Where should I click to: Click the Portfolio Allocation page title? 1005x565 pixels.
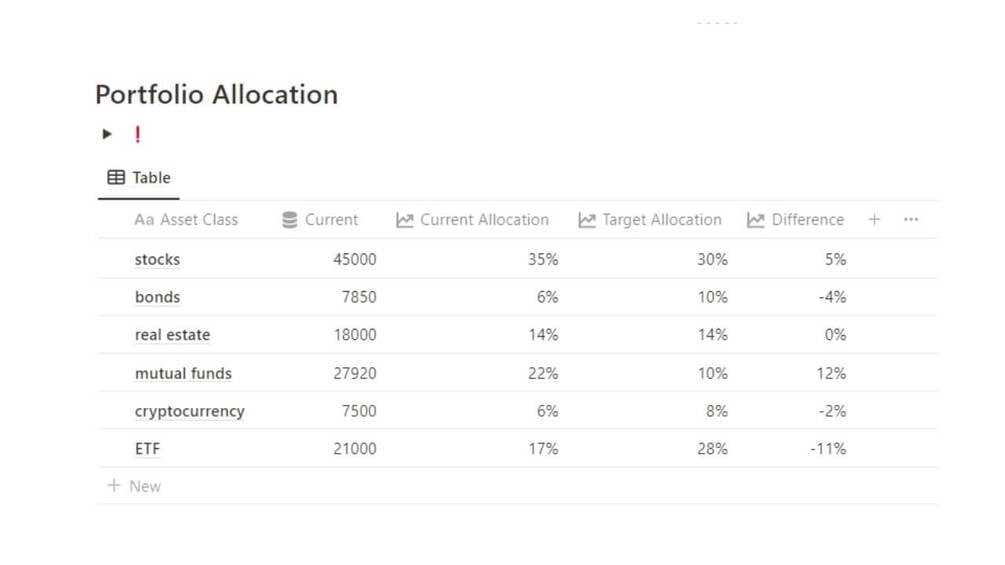click(x=216, y=95)
